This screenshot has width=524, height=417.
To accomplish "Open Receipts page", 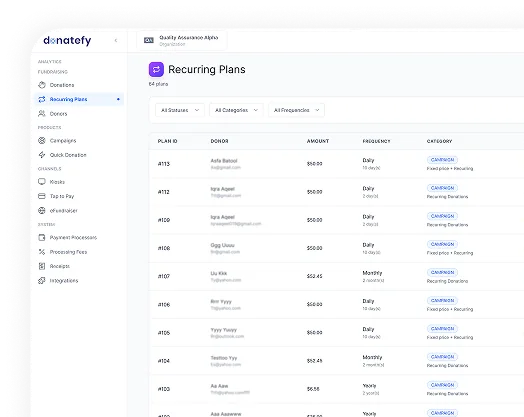I will click(60, 266).
